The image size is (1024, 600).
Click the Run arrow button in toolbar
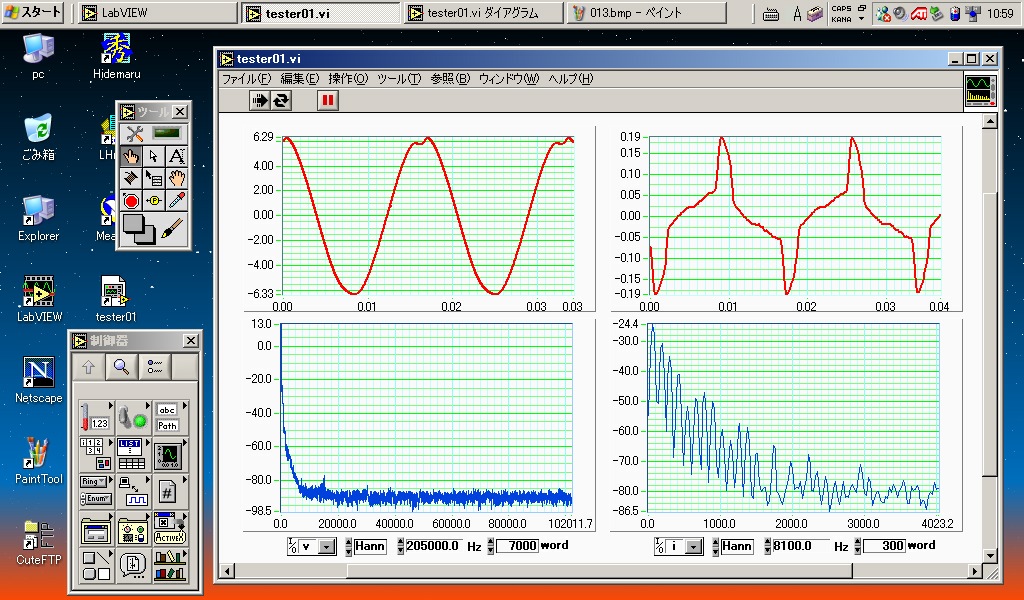pyautogui.click(x=260, y=100)
